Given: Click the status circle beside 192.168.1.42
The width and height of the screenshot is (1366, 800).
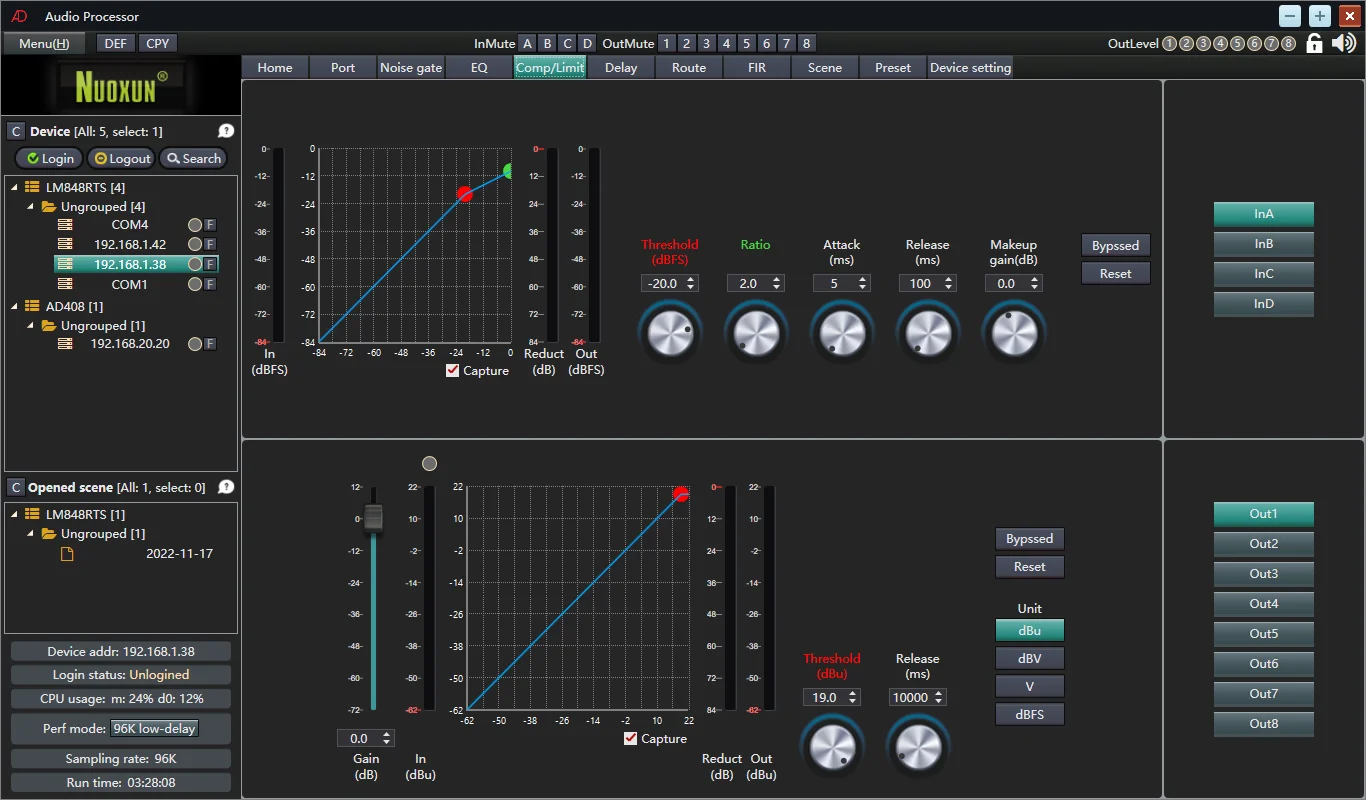Looking at the screenshot, I should (x=195, y=245).
